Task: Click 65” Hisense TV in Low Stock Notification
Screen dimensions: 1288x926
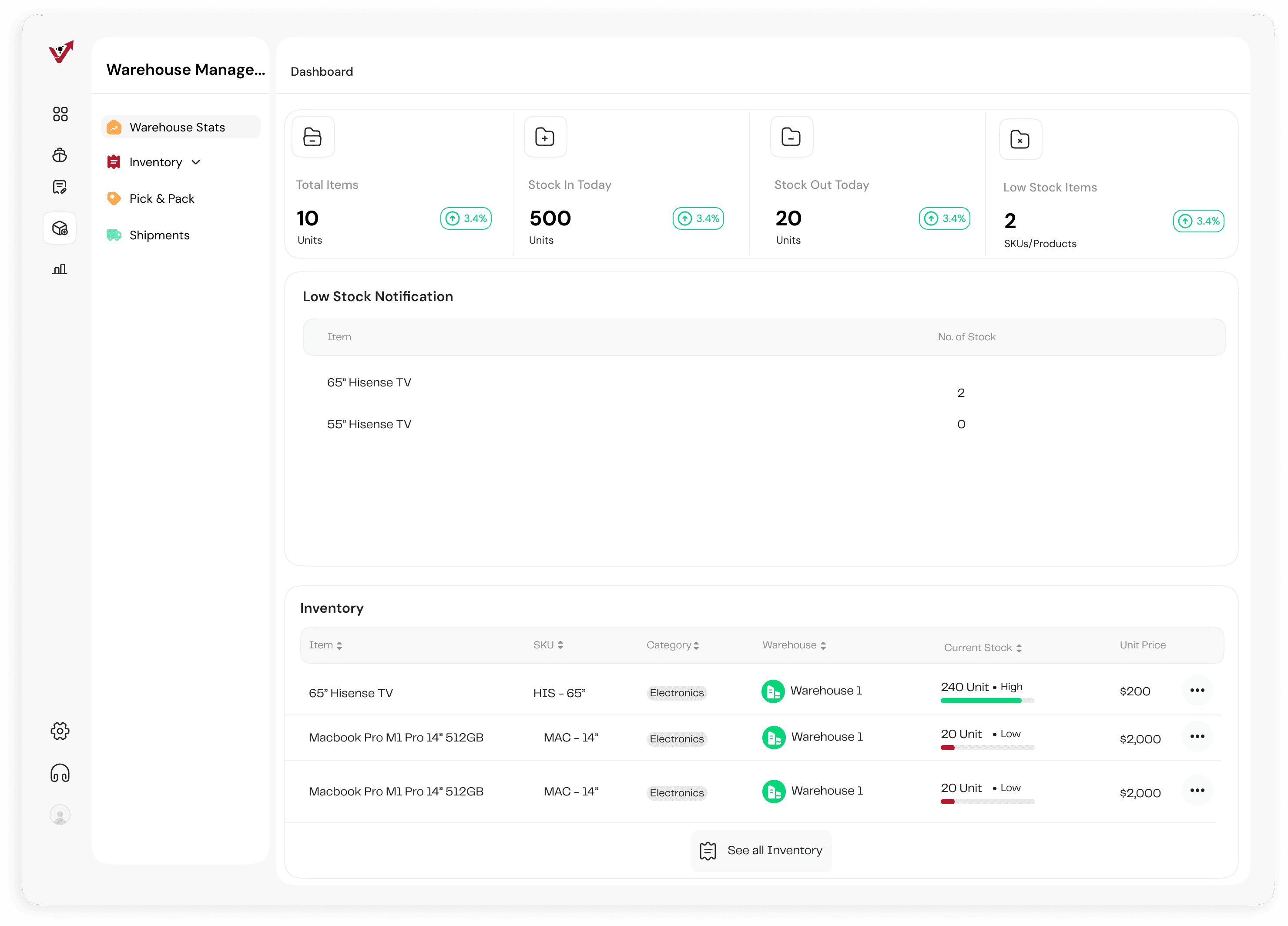Action: point(369,382)
